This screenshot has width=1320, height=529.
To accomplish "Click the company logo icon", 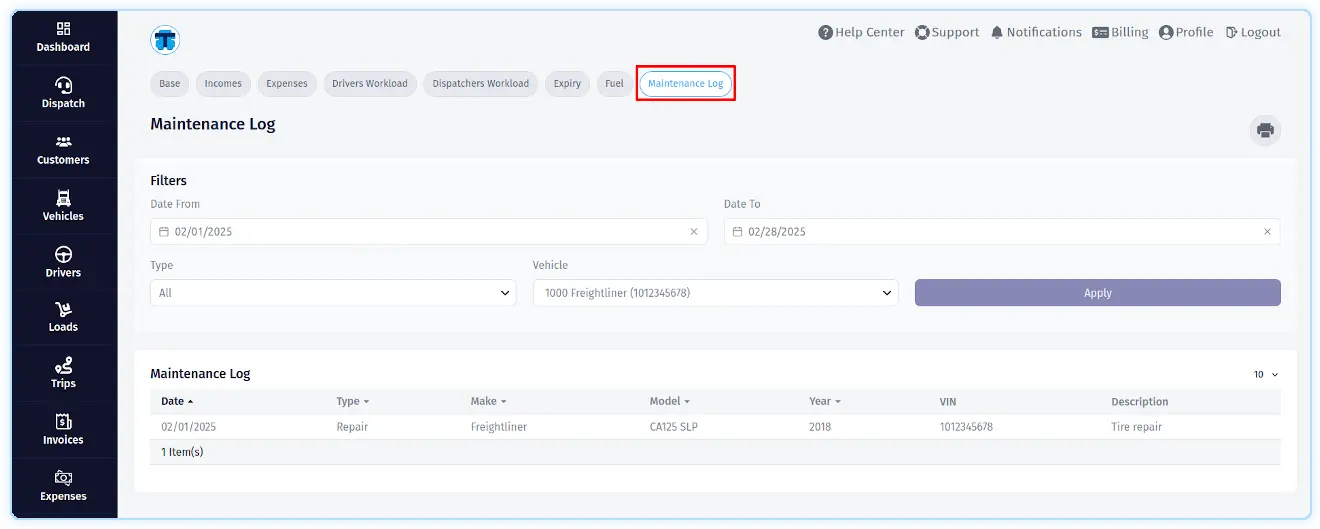I will click(165, 40).
